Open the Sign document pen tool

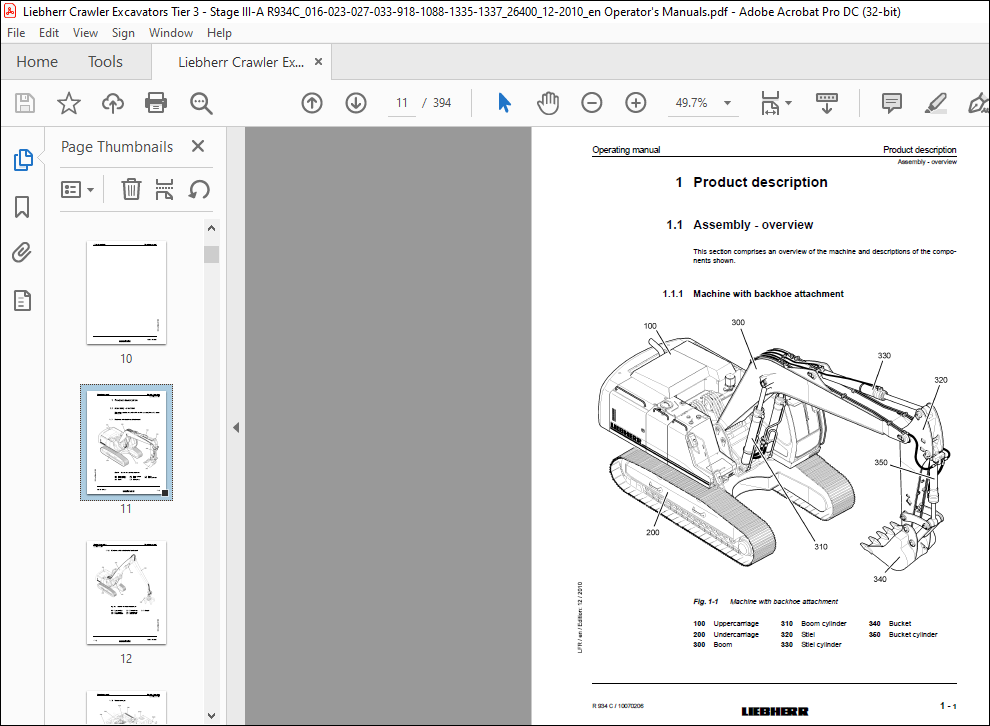[978, 103]
